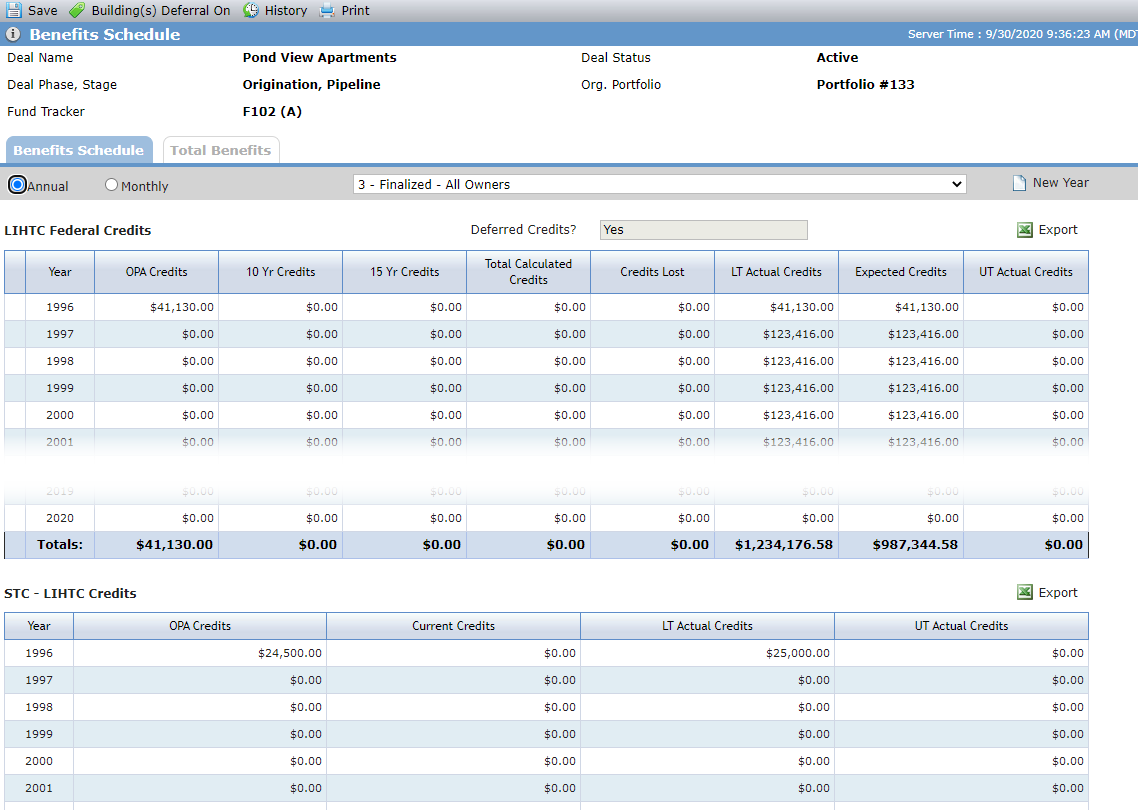This screenshot has width=1138, height=810.
Task: Click the 'Active' deal status value
Action: [x=837, y=57]
